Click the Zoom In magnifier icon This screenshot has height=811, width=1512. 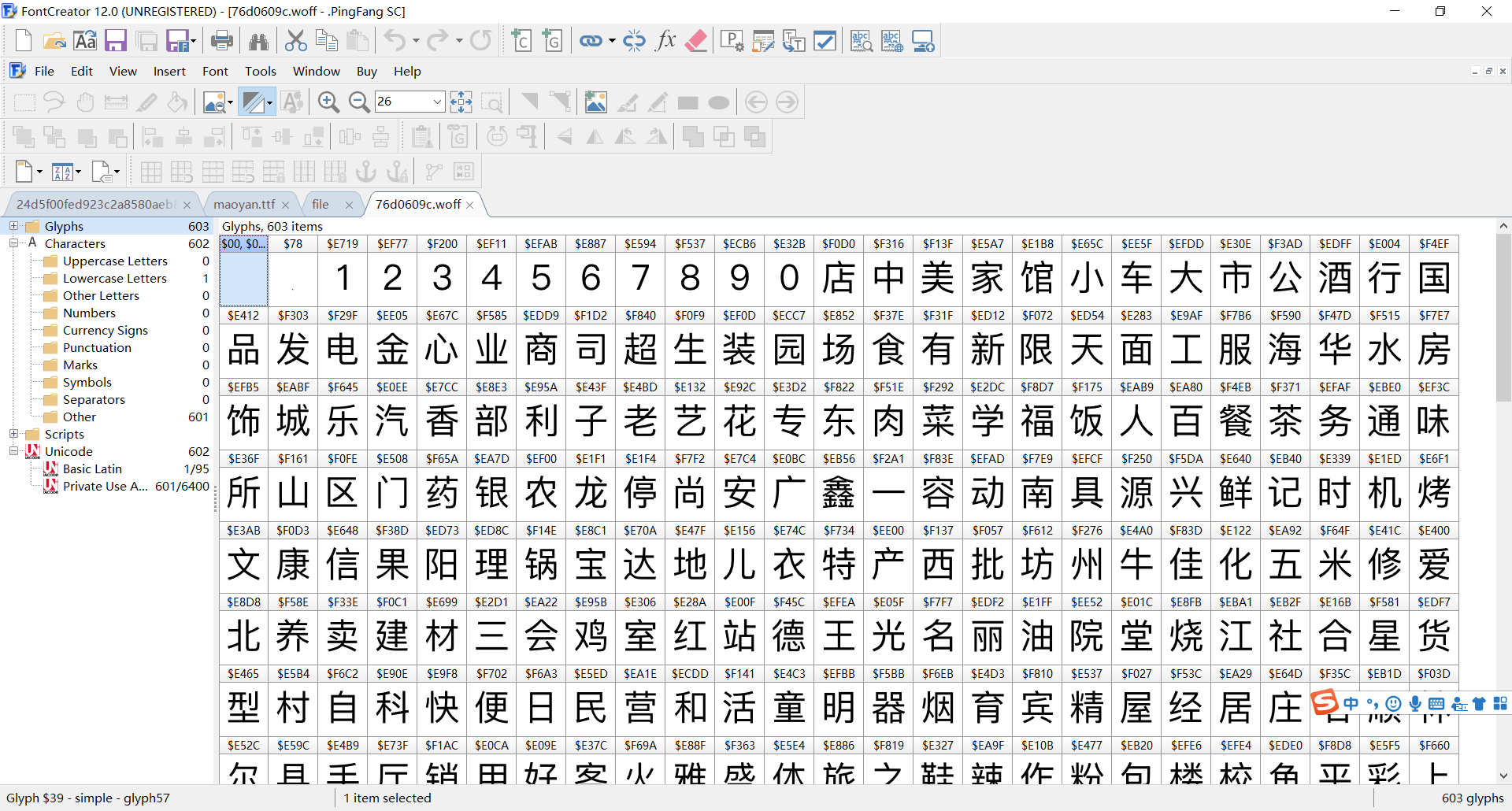[x=328, y=102]
